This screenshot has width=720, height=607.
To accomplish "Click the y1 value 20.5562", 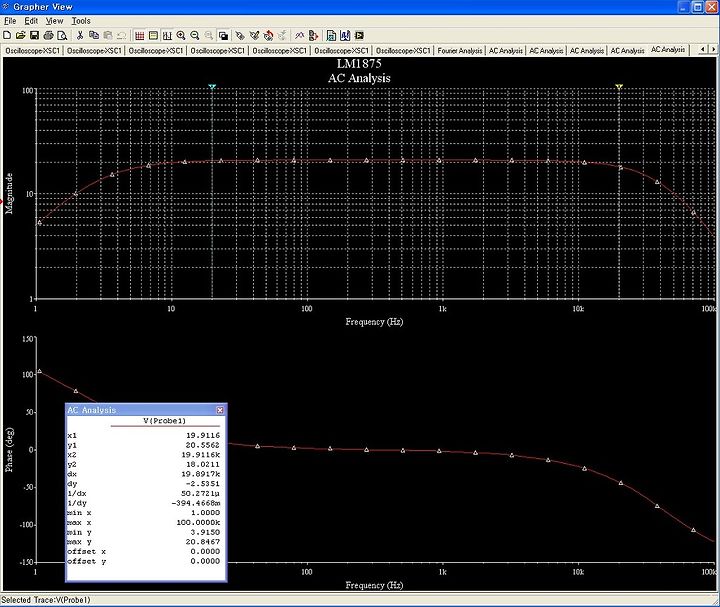I will click(203, 445).
